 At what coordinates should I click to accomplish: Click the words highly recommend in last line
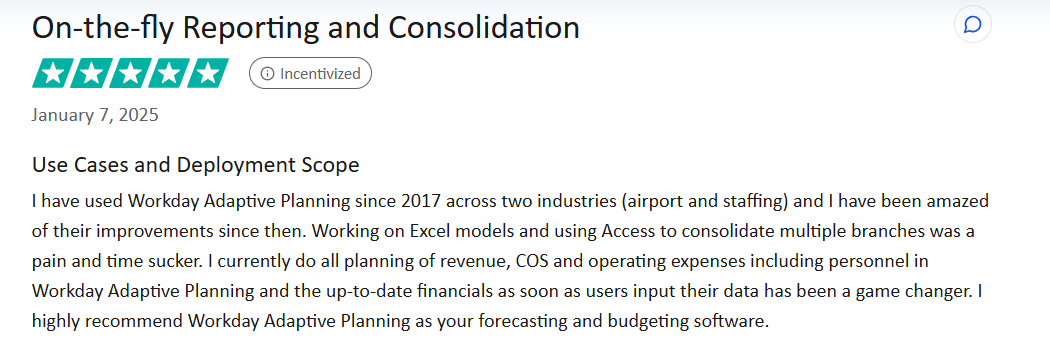point(107,321)
